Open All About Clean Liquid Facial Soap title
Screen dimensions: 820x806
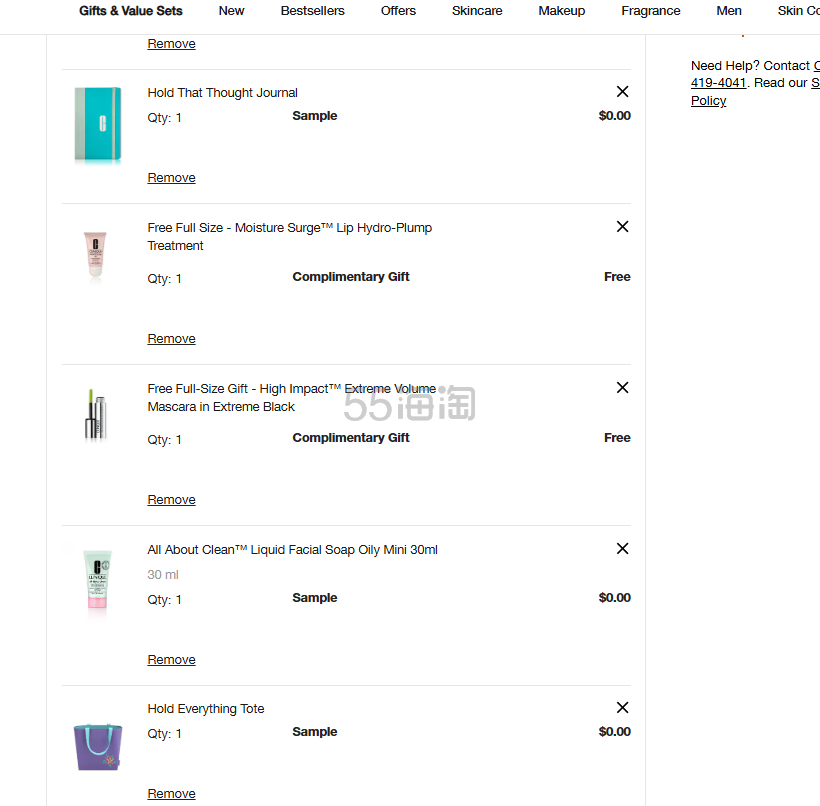coord(292,550)
